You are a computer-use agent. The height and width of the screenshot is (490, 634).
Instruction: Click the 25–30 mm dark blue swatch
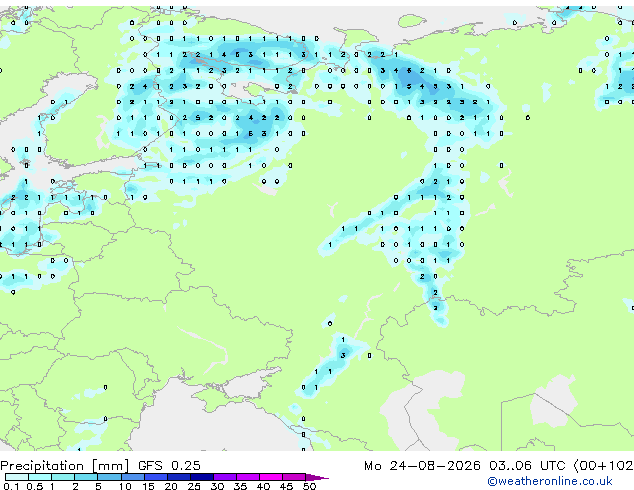pyautogui.click(x=202, y=477)
